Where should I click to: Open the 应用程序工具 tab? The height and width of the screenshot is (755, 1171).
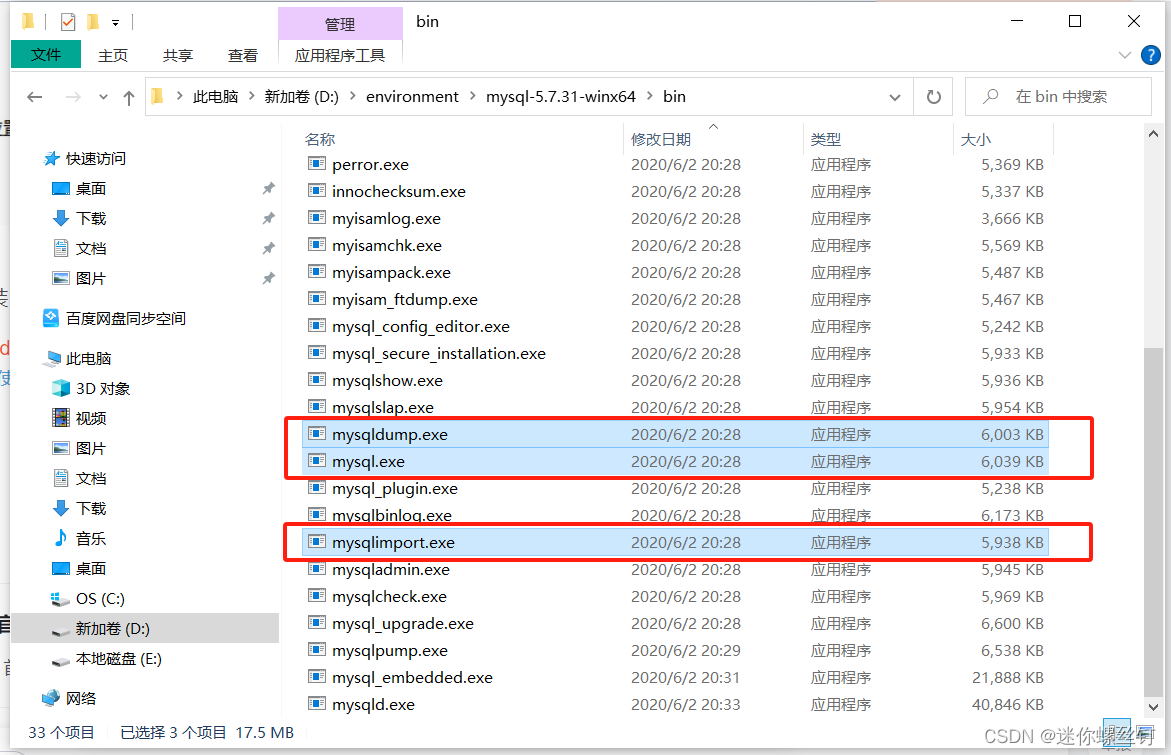pos(340,55)
